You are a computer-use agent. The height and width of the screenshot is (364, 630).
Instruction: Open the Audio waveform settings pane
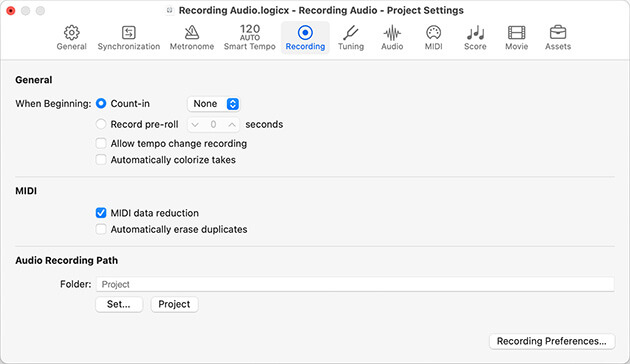pos(392,38)
